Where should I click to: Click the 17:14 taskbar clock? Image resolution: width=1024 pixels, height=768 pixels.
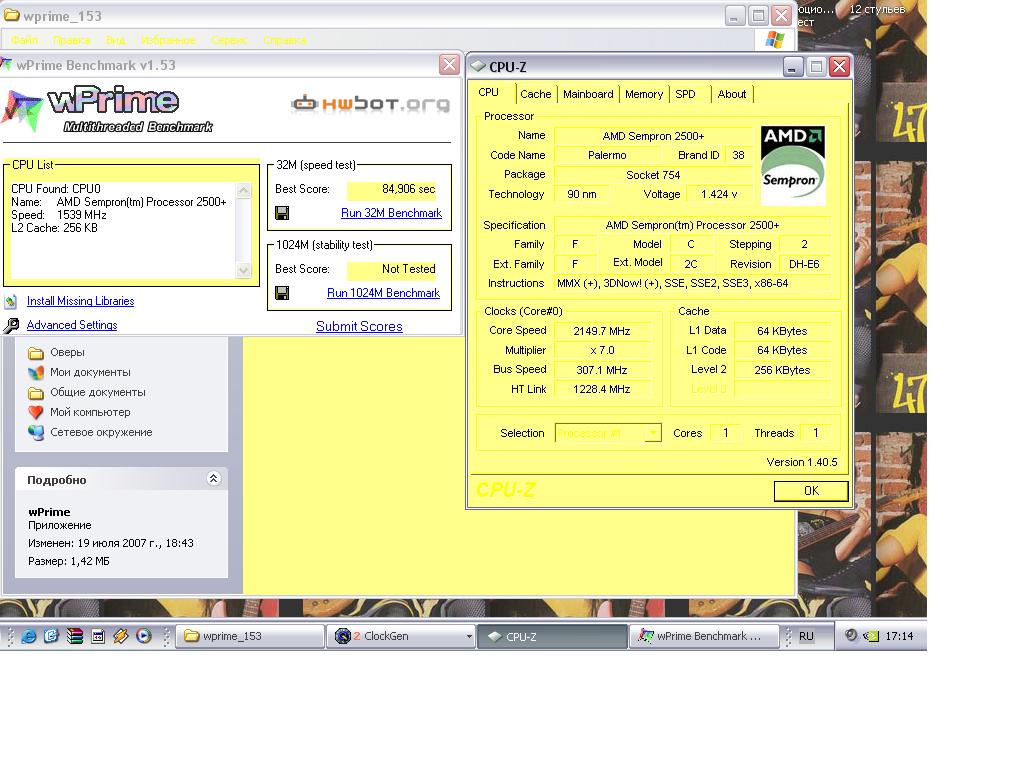[x=899, y=636]
